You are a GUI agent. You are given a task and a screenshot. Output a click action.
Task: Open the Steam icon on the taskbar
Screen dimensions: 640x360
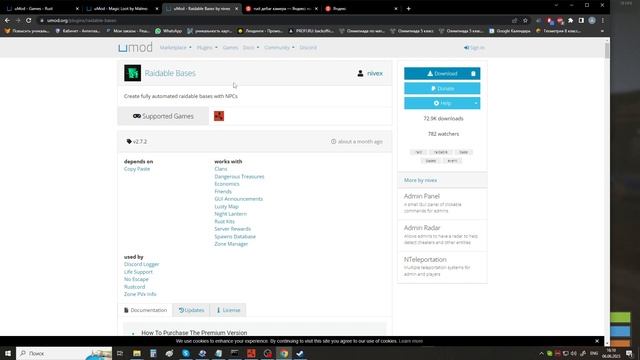pyautogui.click(x=300, y=353)
